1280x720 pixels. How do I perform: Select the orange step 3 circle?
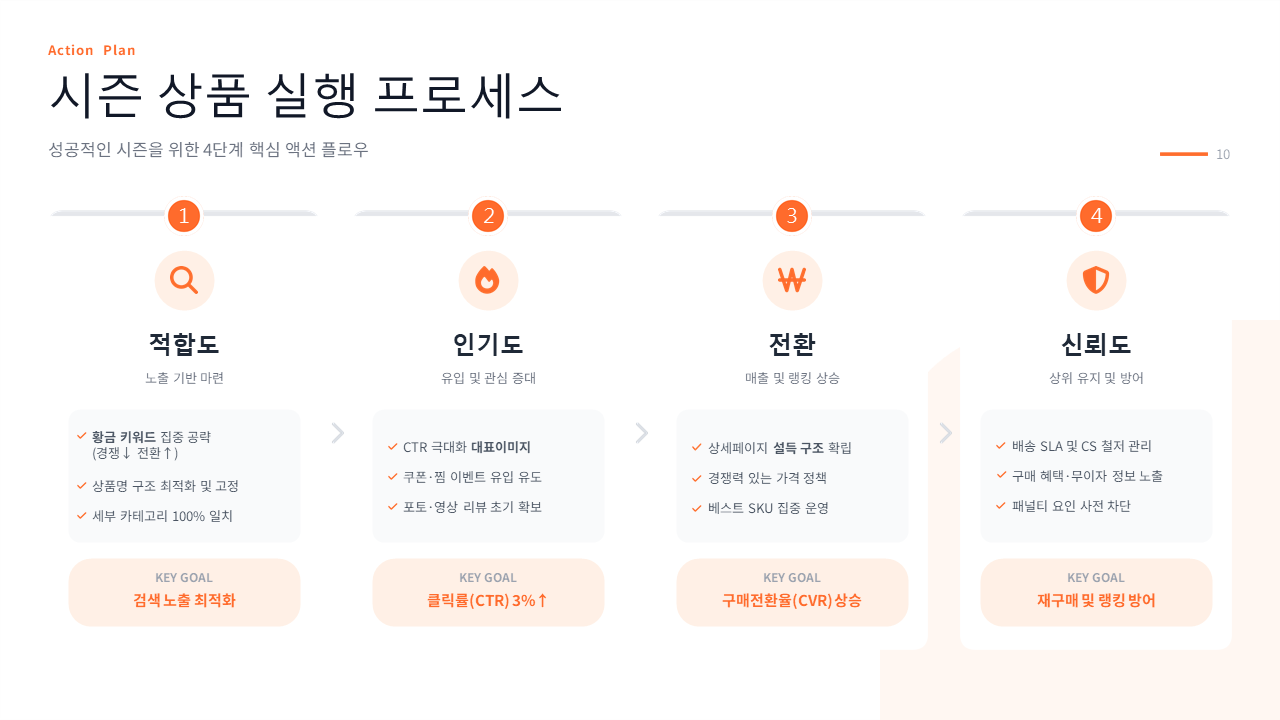tap(792, 215)
